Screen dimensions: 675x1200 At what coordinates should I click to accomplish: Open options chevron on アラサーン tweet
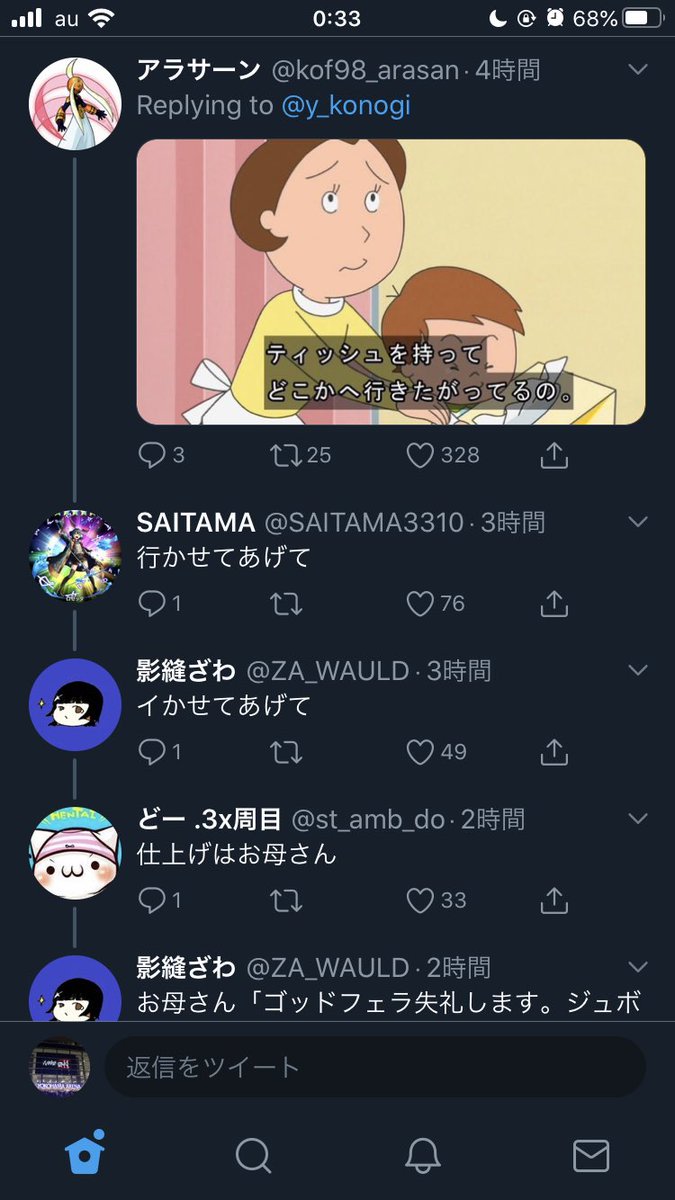[x=637, y=69]
